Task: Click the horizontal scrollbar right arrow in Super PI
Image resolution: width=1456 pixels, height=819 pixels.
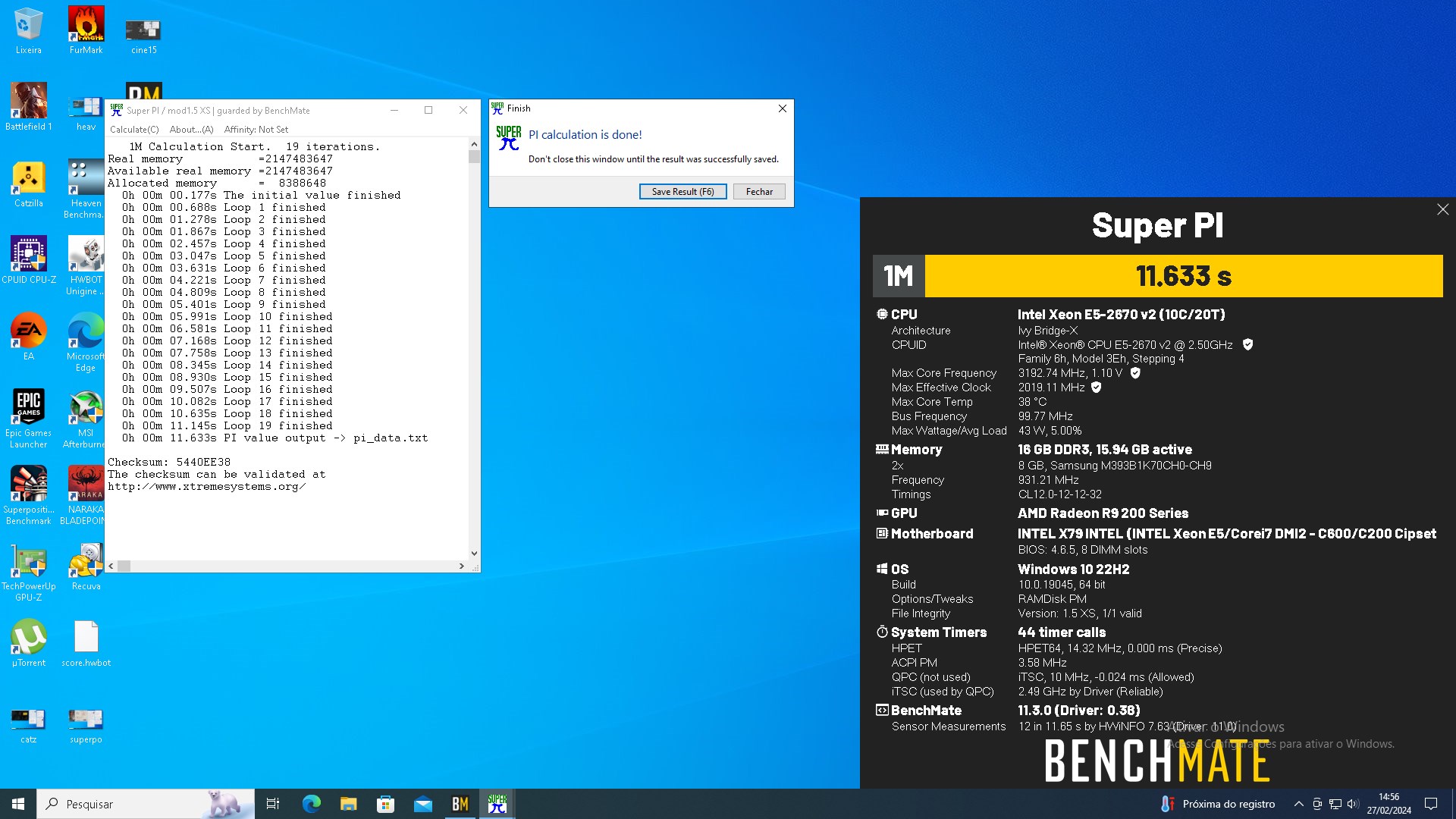Action: click(462, 566)
